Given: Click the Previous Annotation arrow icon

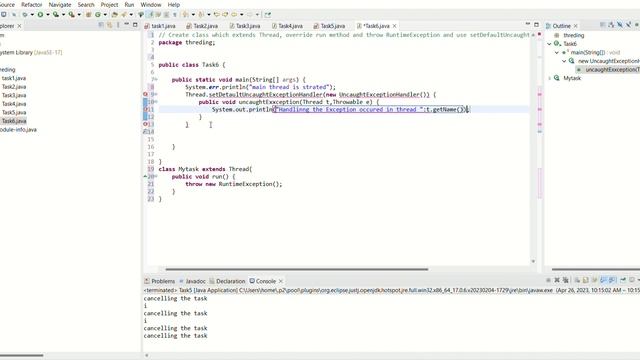Looking at the screenshot, I should (200, 15).
